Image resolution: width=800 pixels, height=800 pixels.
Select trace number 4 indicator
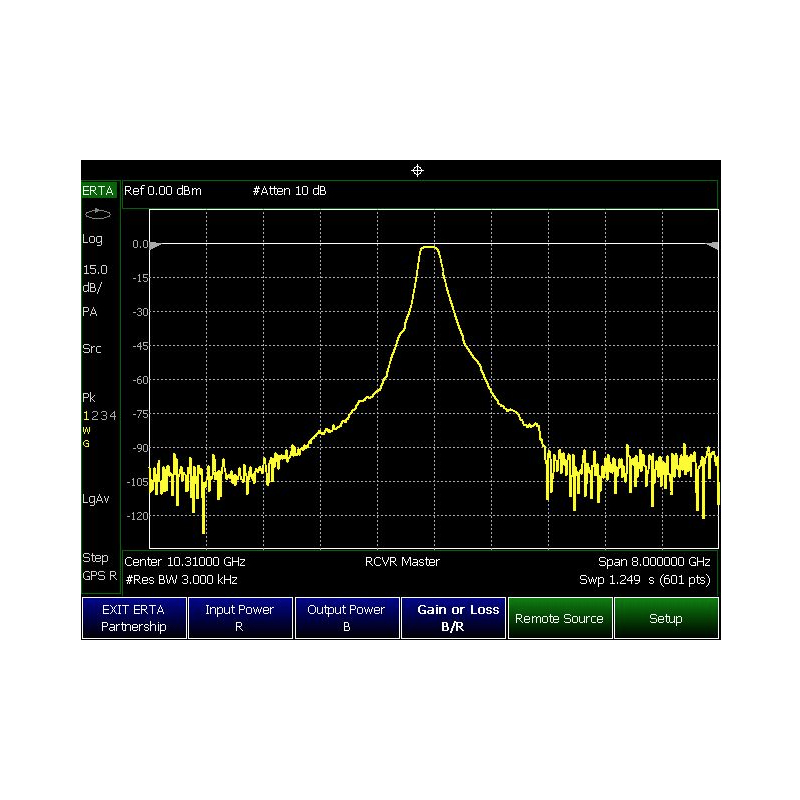click(113, 415)
